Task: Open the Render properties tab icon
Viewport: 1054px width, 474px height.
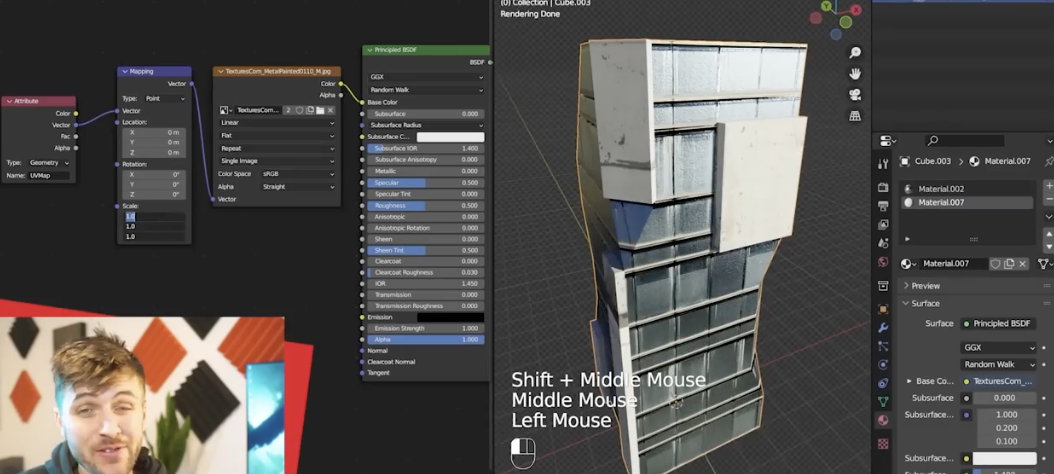Action: pos(883,188)
